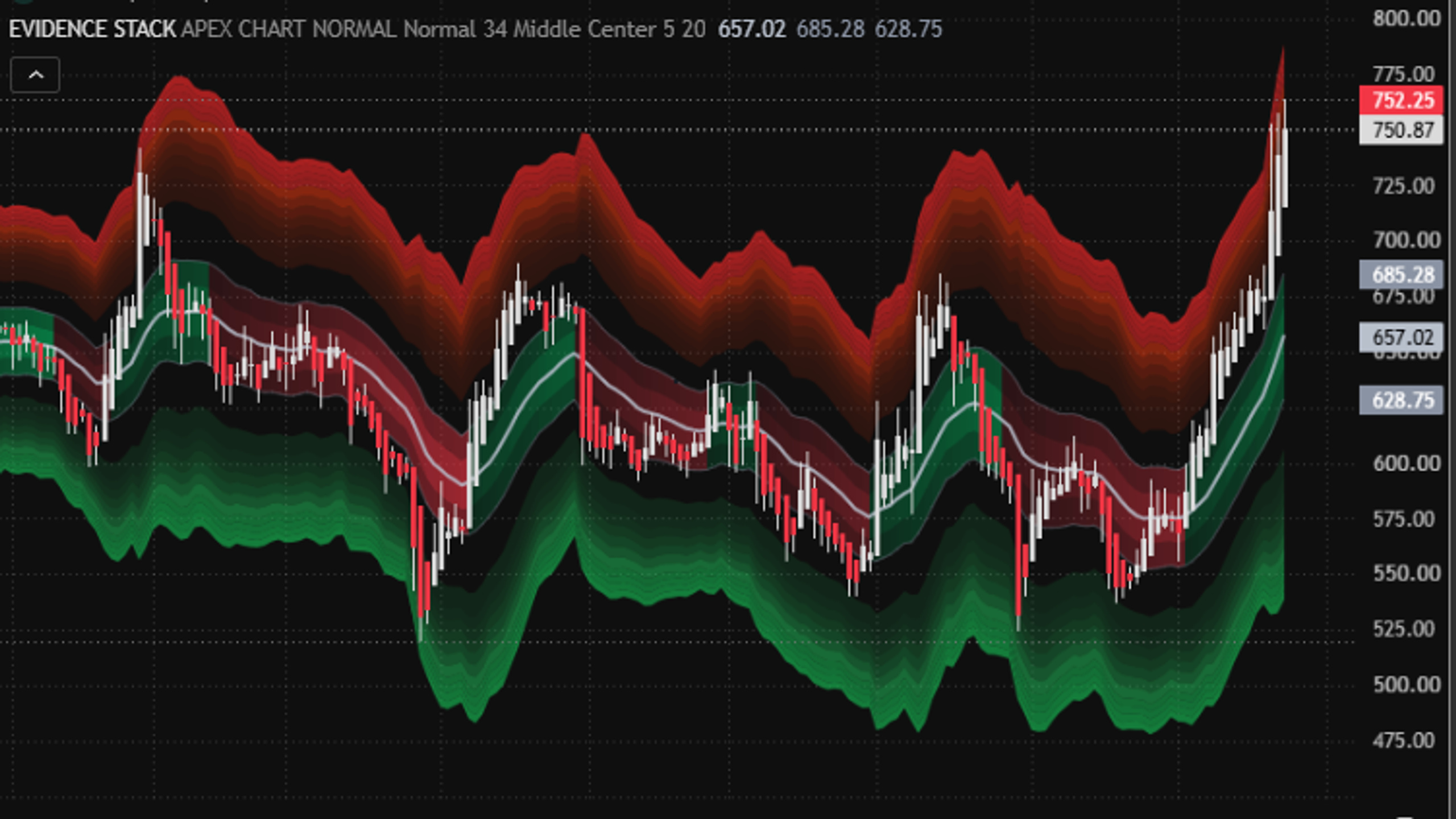Collapse the indicator legend with chevron button

coord(35,75)
